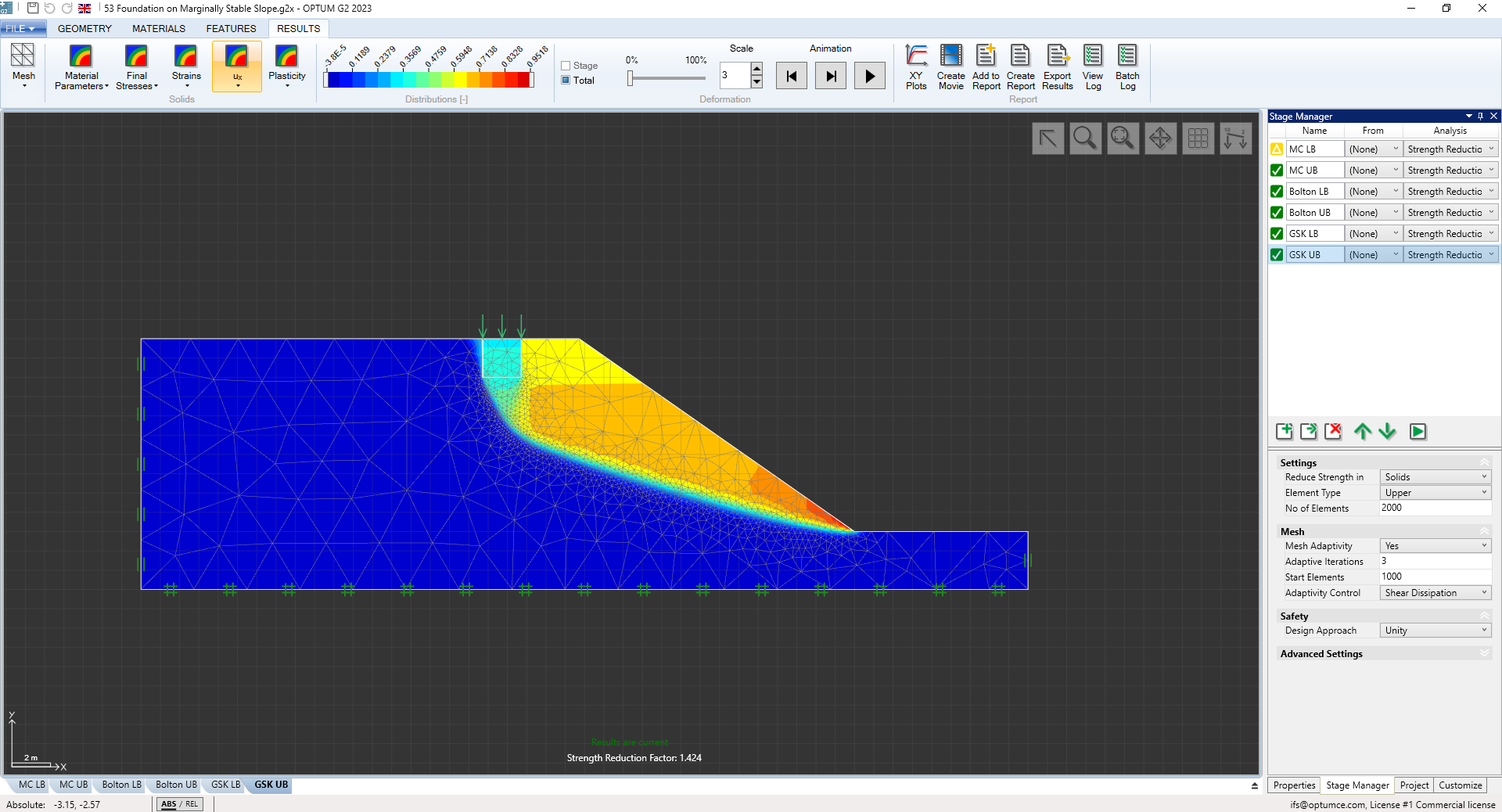Open the Mesh display options
This screenshot has width=1502, height=812.
pyautogui.click(x=23, y=66)
